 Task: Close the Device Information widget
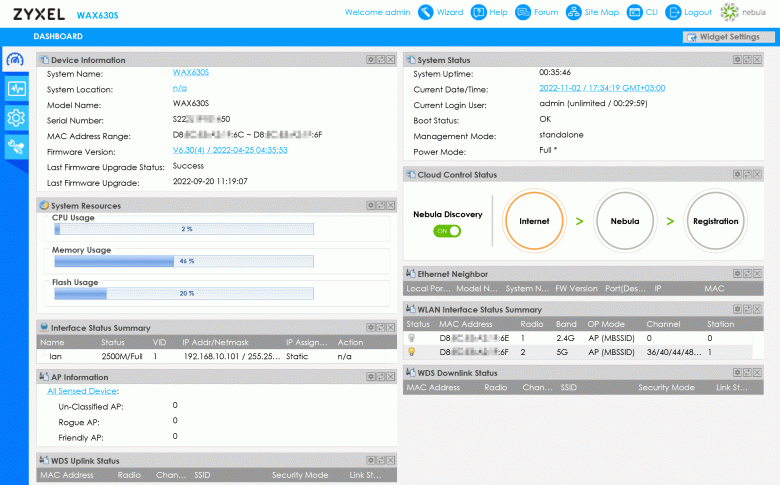click(390, 60)
